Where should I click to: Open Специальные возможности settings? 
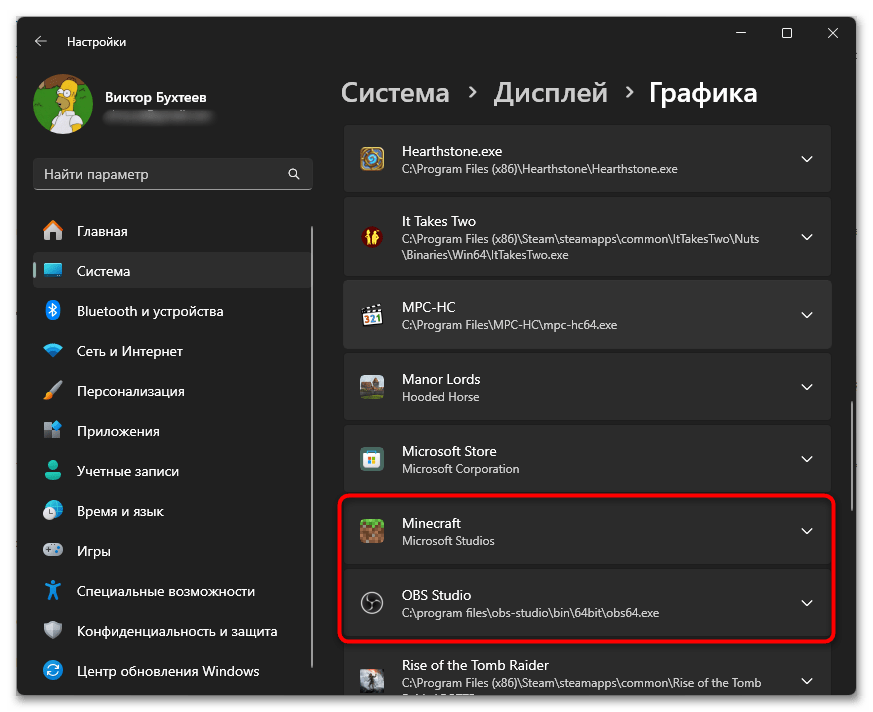click(173, 591)
